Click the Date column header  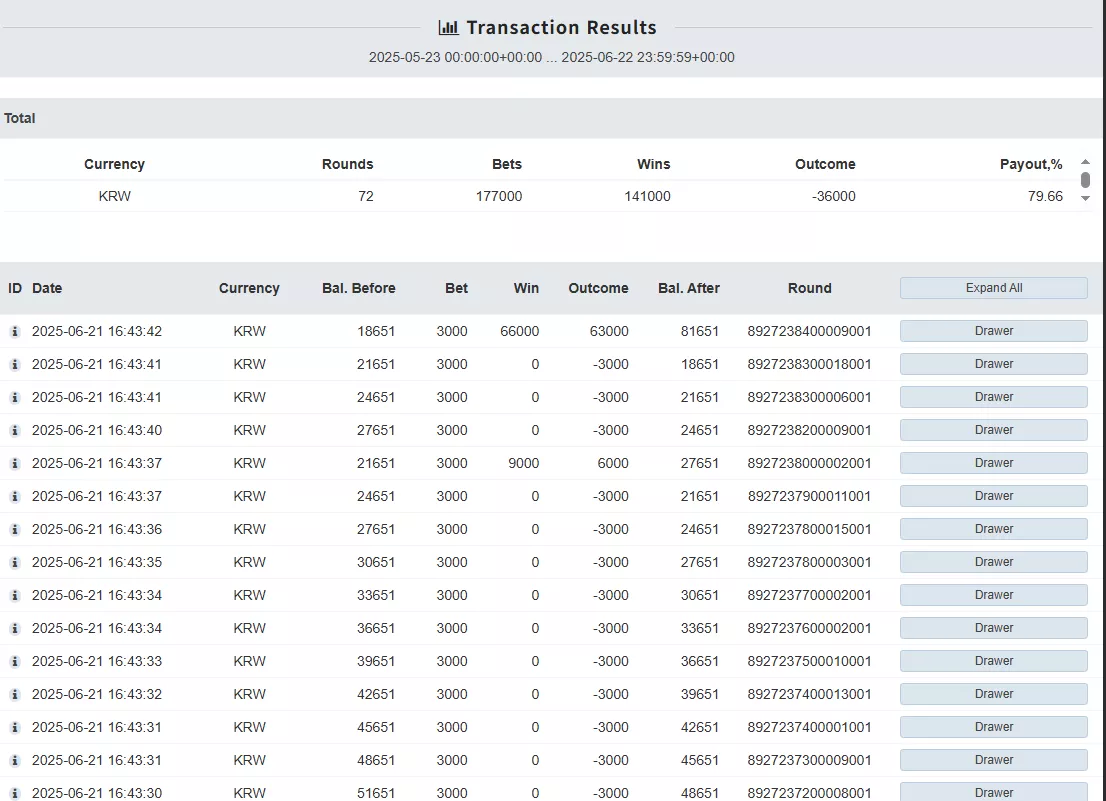(x=47, y=288)
